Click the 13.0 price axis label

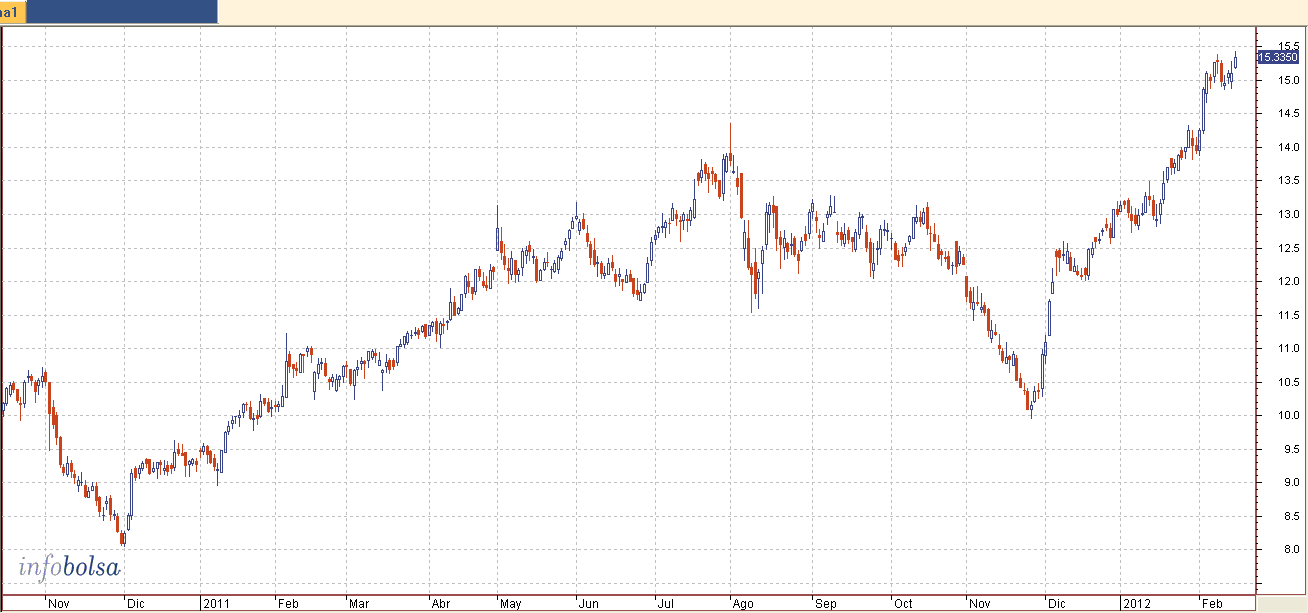click(1288, 214)
